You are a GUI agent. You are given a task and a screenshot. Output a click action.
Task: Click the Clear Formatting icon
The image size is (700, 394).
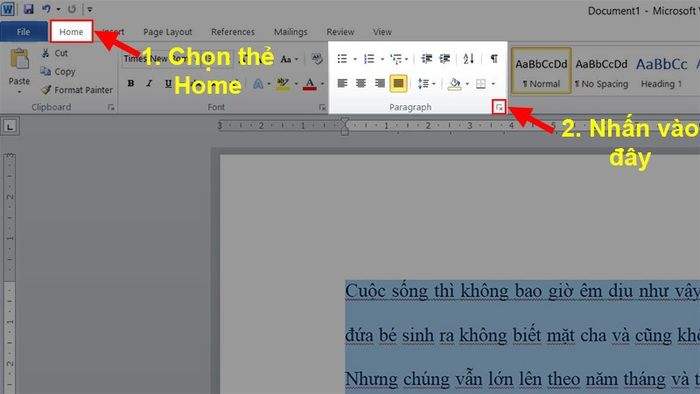click(x=317, y=58)
